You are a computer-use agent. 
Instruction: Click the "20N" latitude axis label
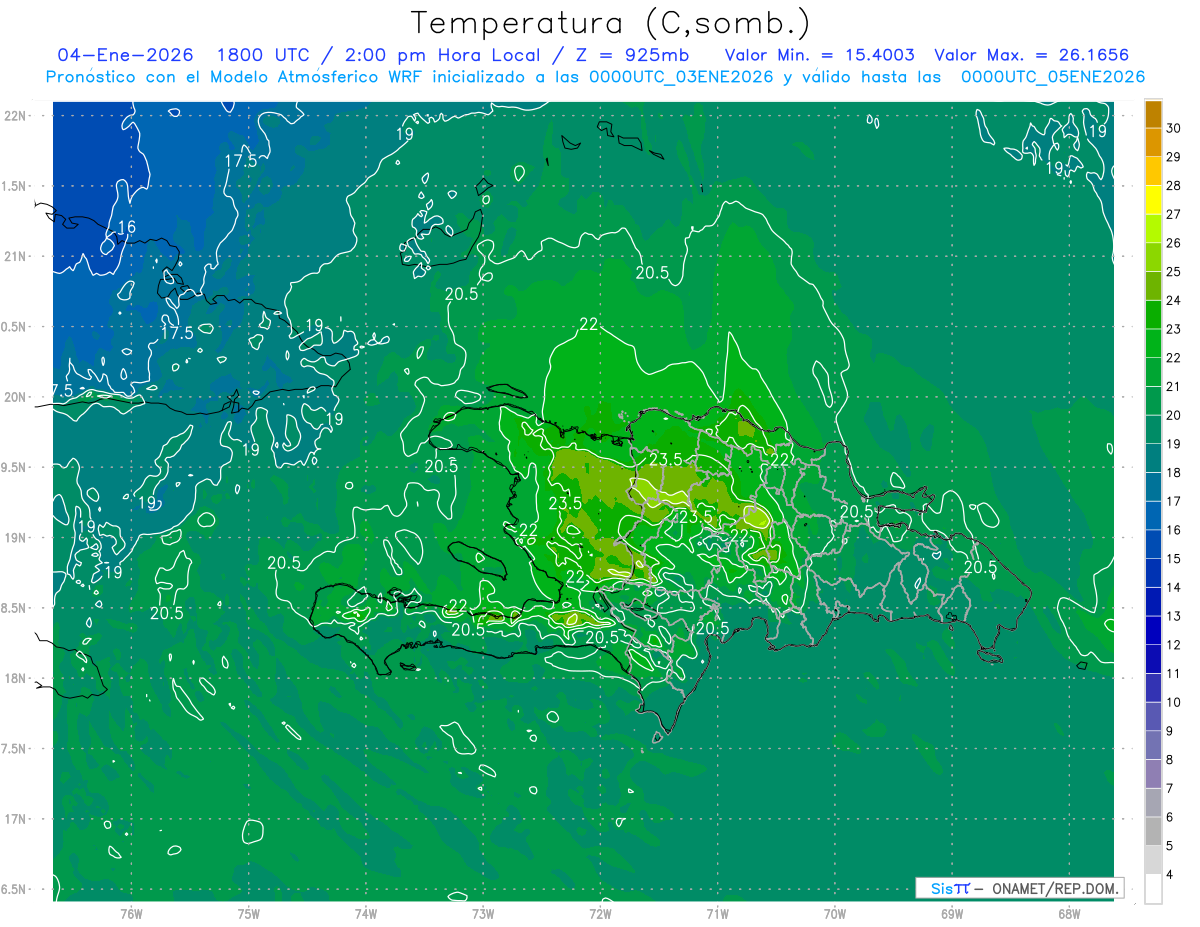click(x=16, y=397)
